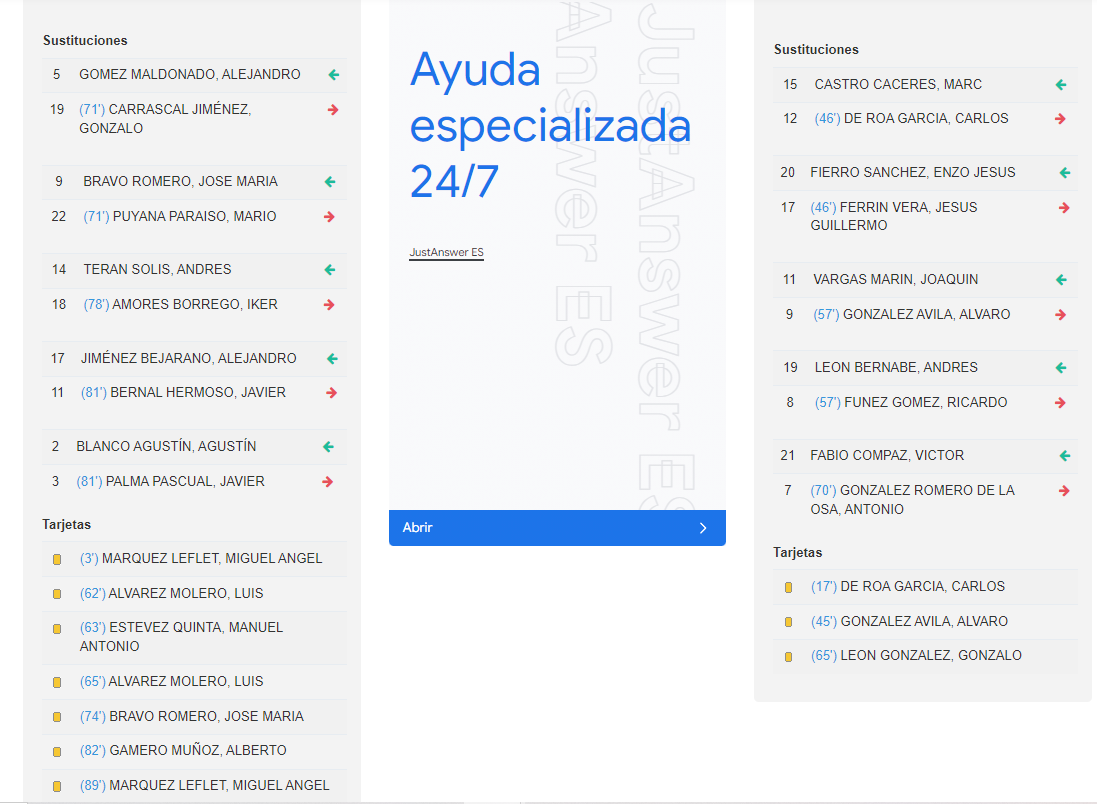Click minute (70') next to GONZALEZ ROMERO DE LA OSA
The width and height of the screenshot is (1097, 804).
(823, 491)
